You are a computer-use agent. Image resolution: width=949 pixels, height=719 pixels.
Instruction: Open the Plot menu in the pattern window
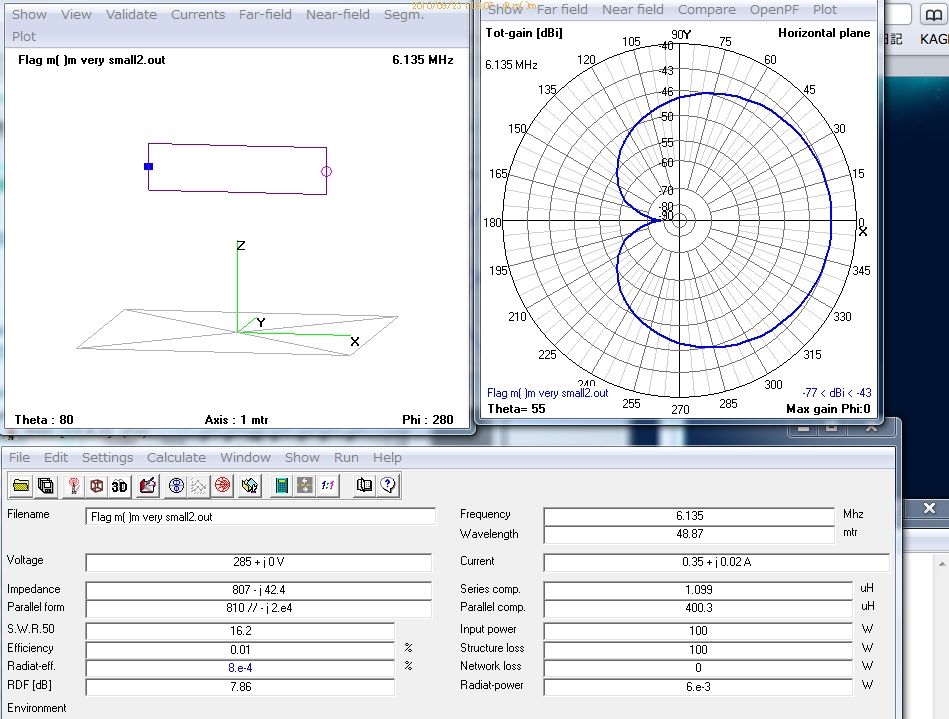825,10
